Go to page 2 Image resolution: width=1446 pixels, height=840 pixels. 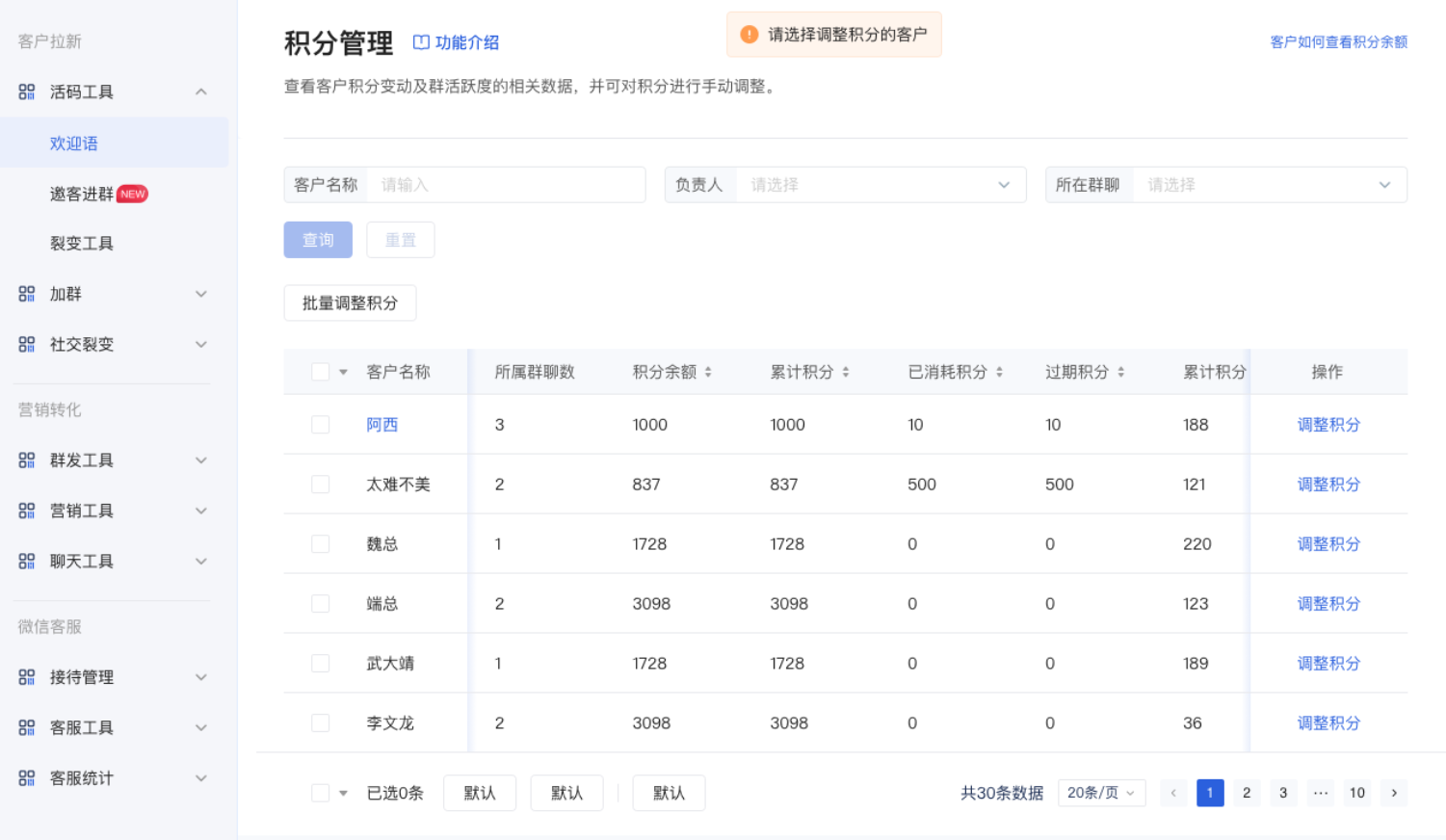(x=1247, y=793)
